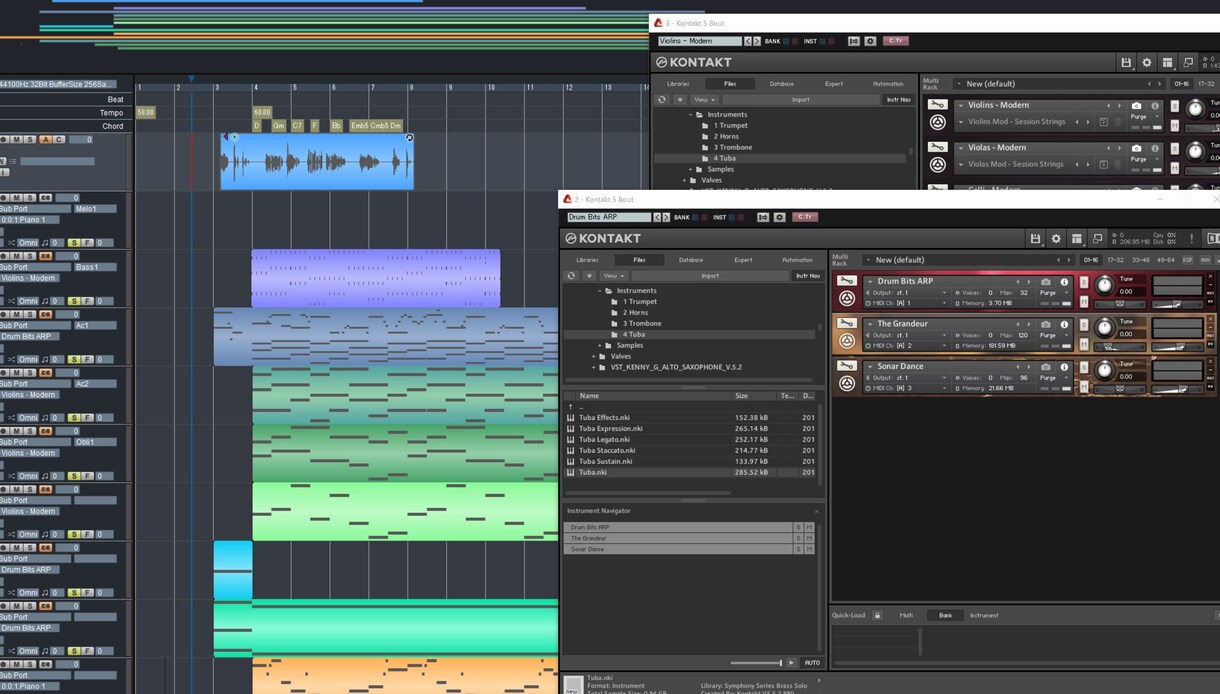This screenshot has width=1220, height=694.
Task: Open save menu in front Kontakt window
Action: coord(1036,239)
